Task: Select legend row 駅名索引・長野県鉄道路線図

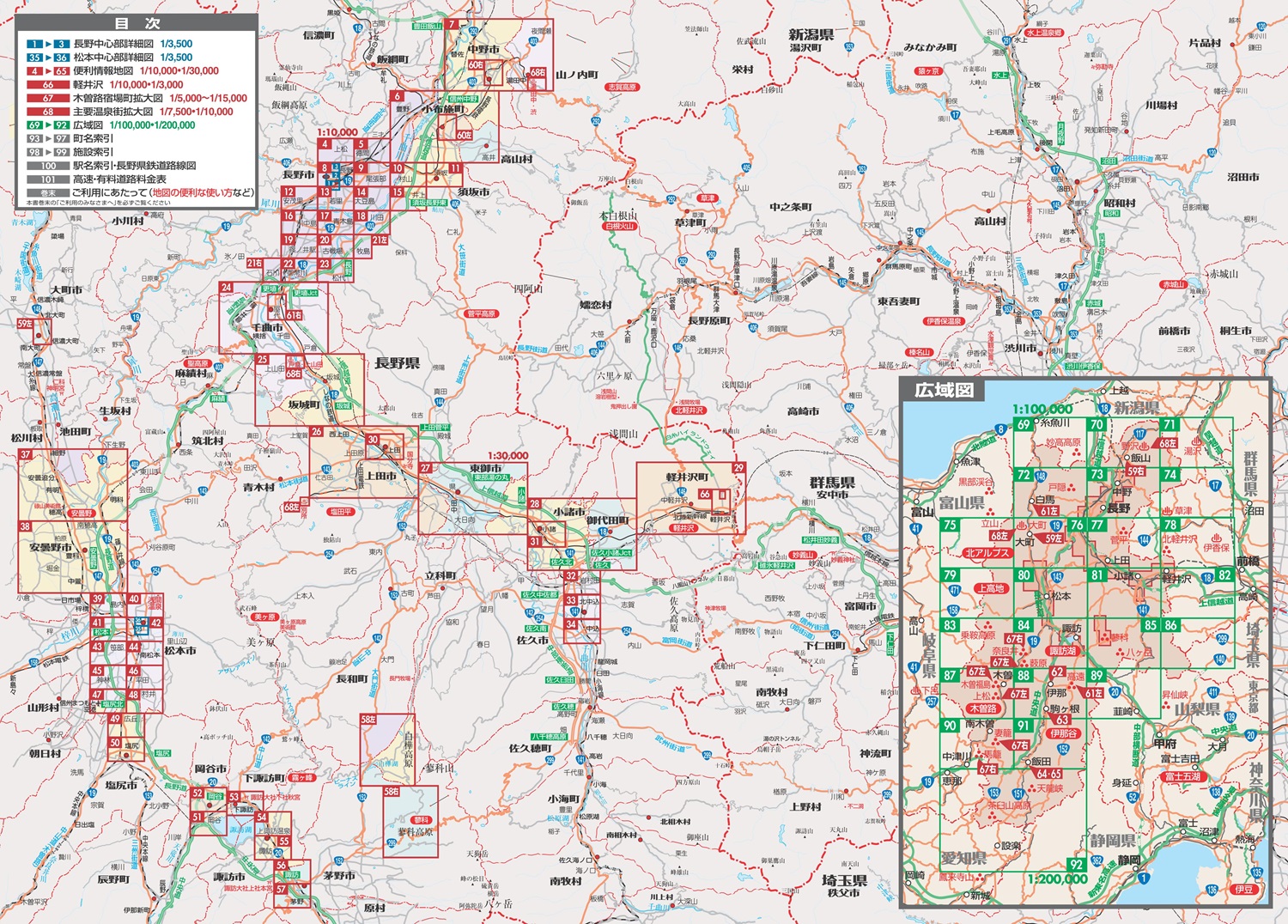Action: coord(112,166)
